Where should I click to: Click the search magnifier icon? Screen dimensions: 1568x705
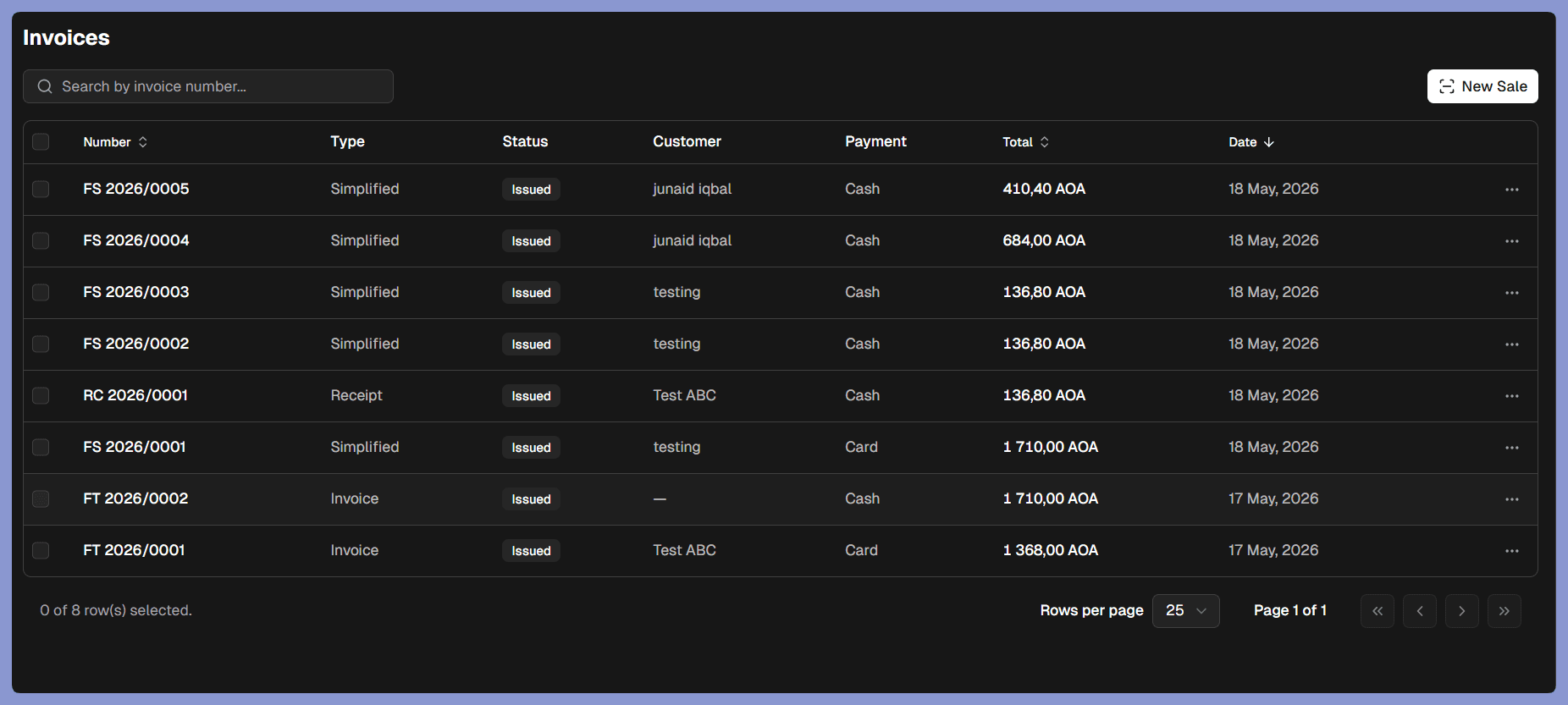coord(45,86)
